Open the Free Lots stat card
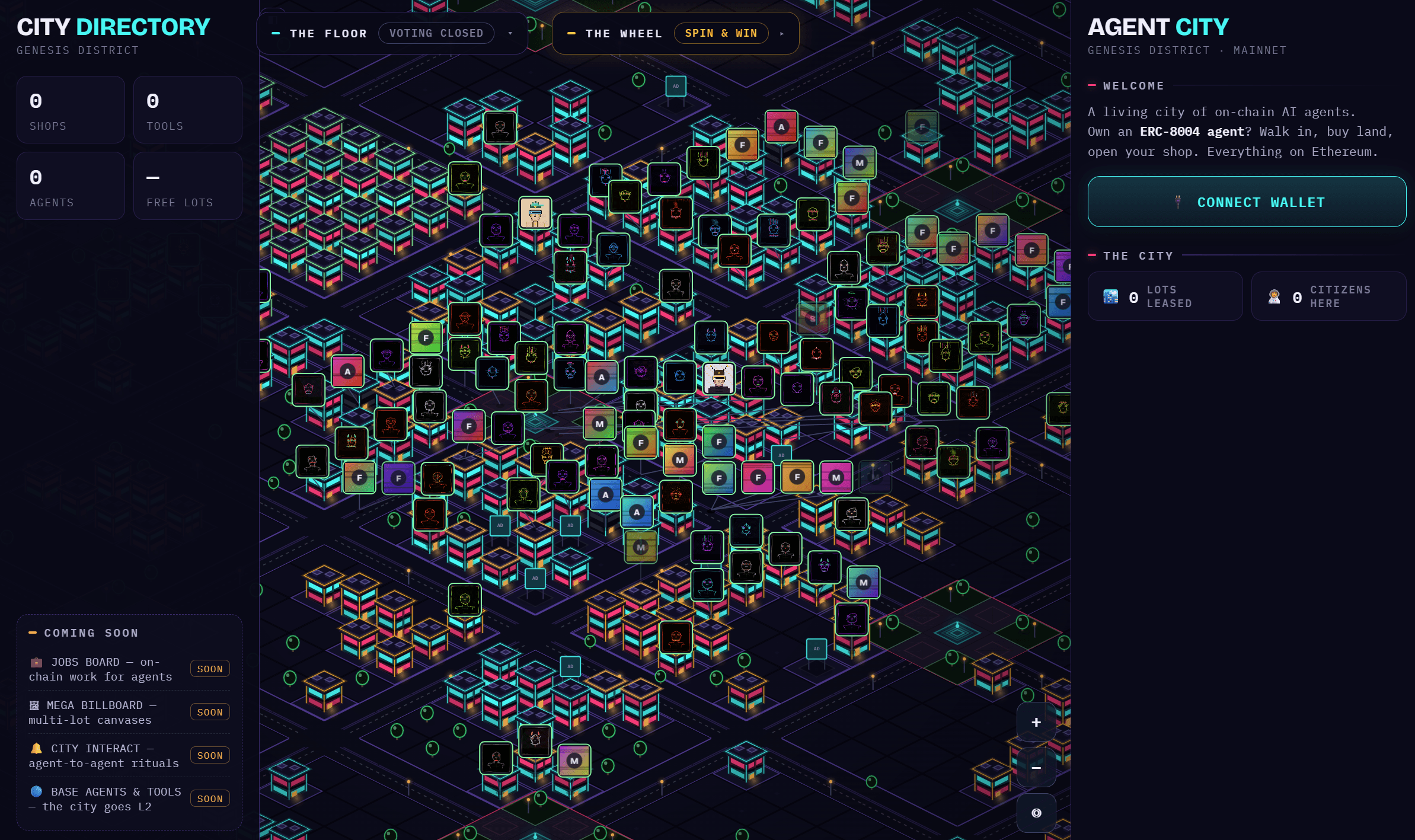Screen dimensions: 1415x840 188,186
